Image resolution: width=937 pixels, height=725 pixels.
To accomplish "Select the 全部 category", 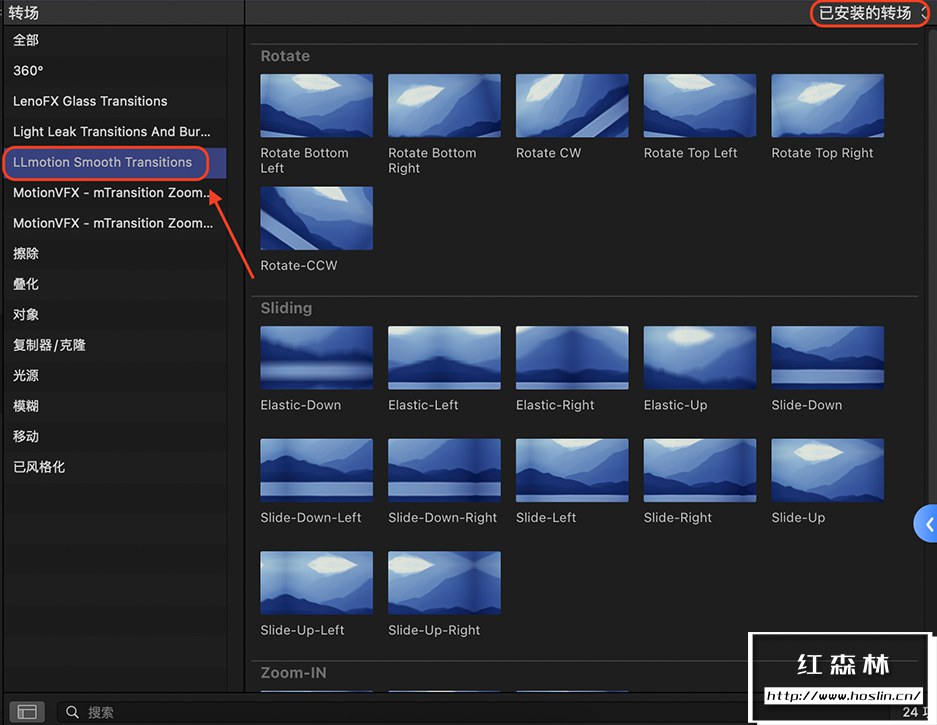I will coord(26,40).
